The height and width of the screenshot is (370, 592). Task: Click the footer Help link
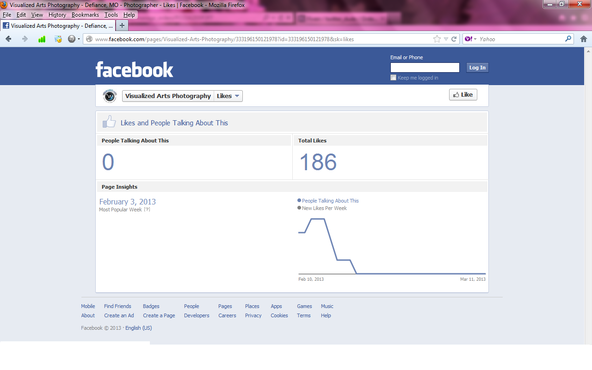pos(326,316)
